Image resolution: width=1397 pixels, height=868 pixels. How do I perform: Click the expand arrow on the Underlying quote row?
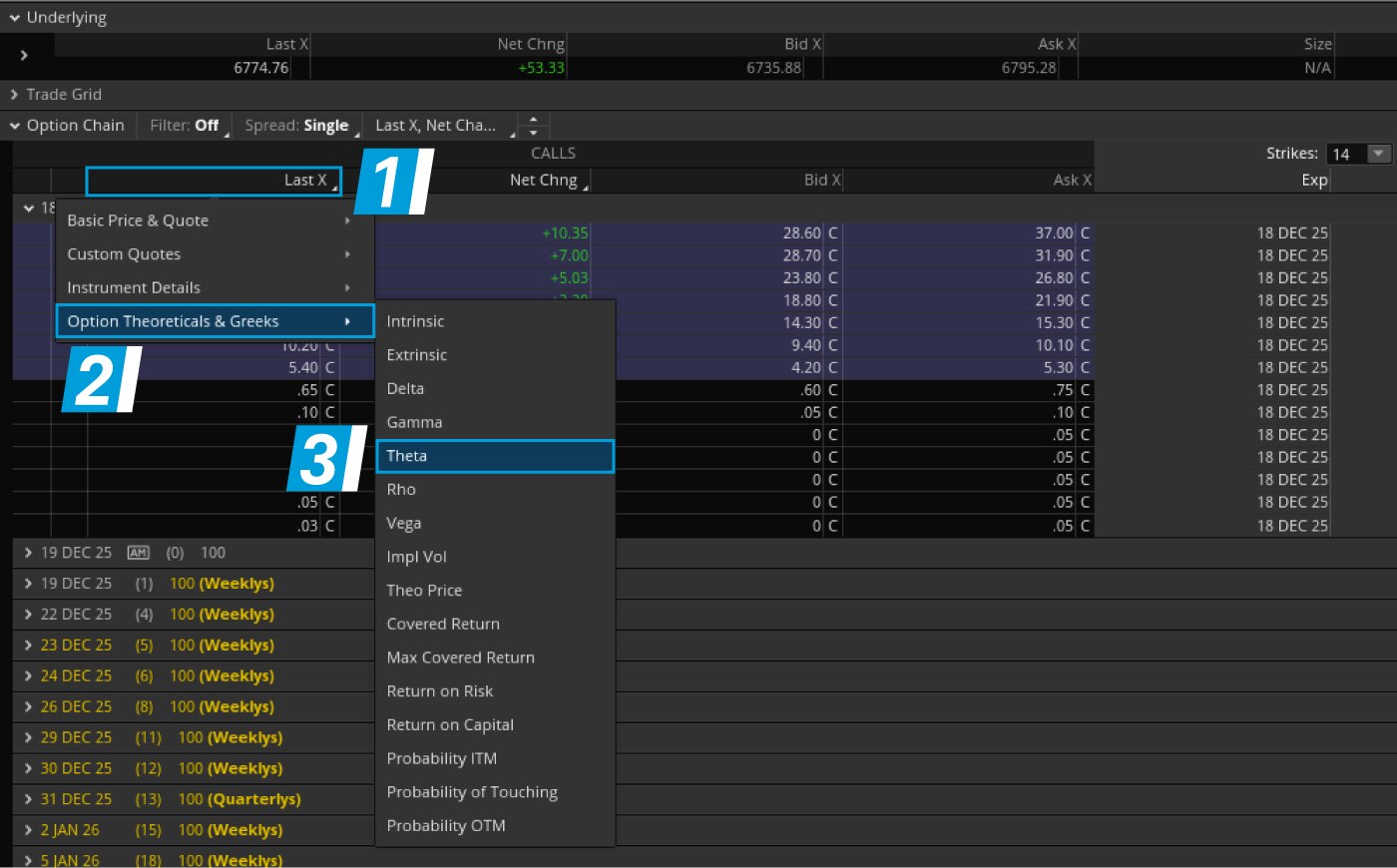coord(22,55)
